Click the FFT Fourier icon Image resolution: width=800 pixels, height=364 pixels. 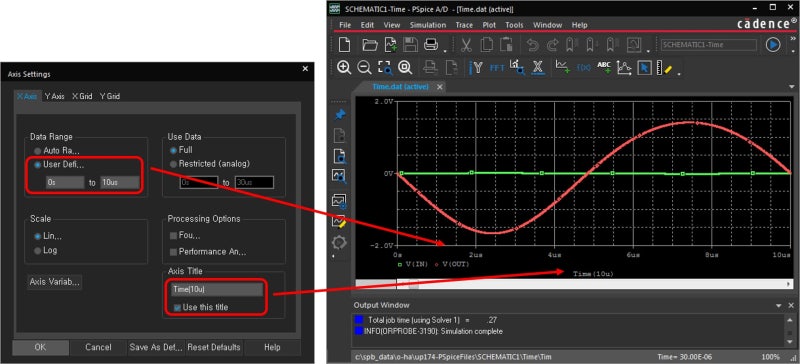(497, 67)
